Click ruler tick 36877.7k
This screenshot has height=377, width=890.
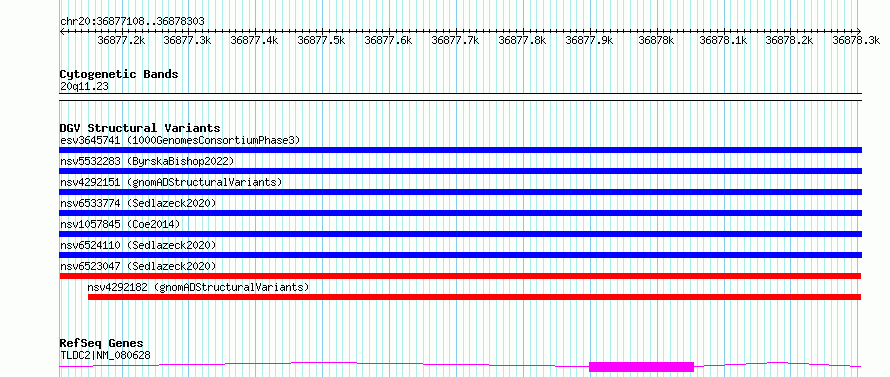[x=455, y=40]
